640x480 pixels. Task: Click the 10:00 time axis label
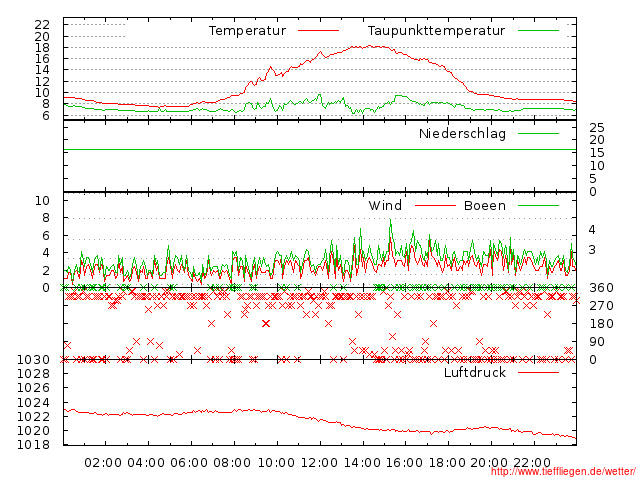click(x=276, y=463)
